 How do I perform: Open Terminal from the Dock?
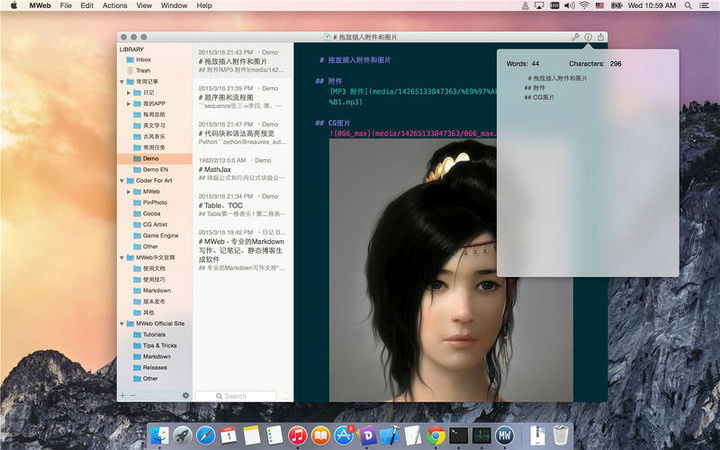click(x=459, y=435)
